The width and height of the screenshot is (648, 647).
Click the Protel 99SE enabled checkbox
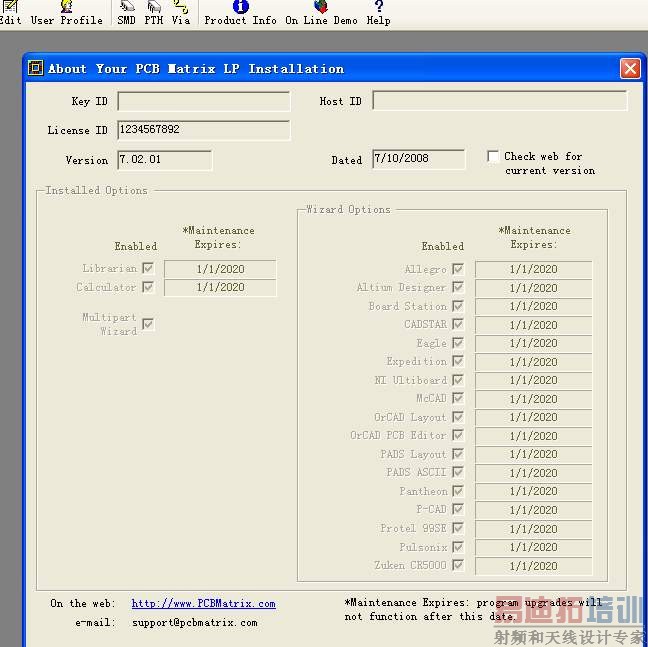coord(457,528)
